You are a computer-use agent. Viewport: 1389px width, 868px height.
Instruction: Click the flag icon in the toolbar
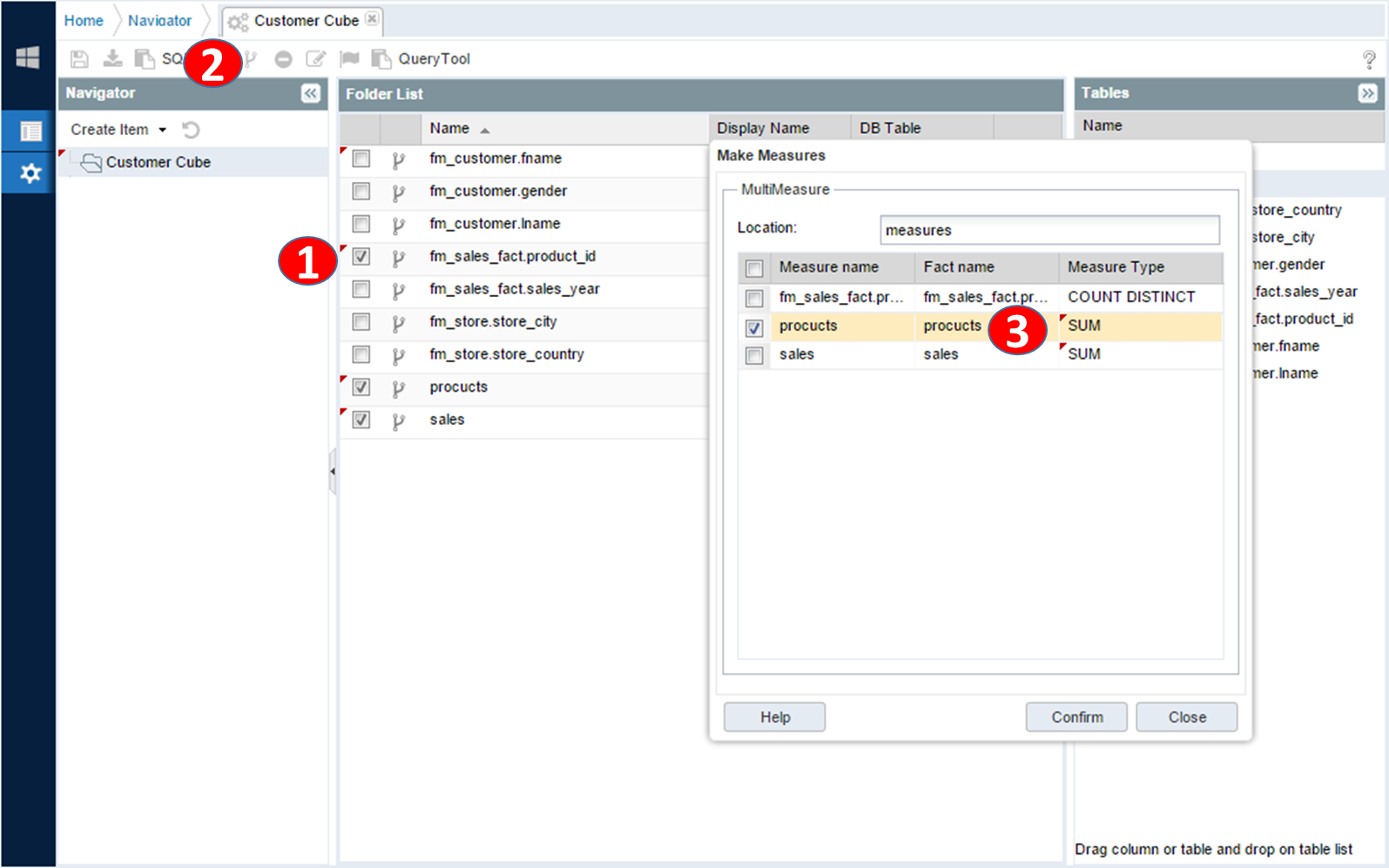[349, 58]
